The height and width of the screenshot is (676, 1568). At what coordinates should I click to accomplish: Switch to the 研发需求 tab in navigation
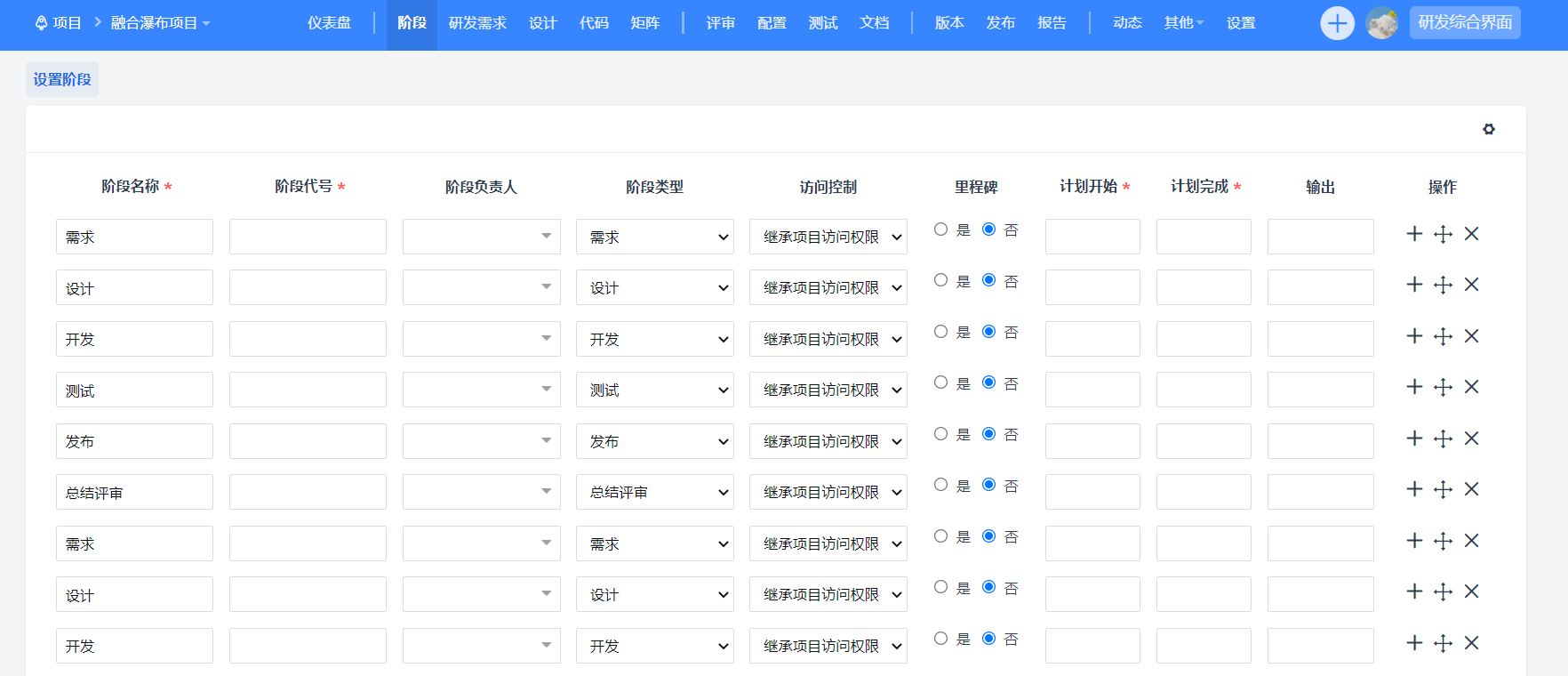coord(477,23)
